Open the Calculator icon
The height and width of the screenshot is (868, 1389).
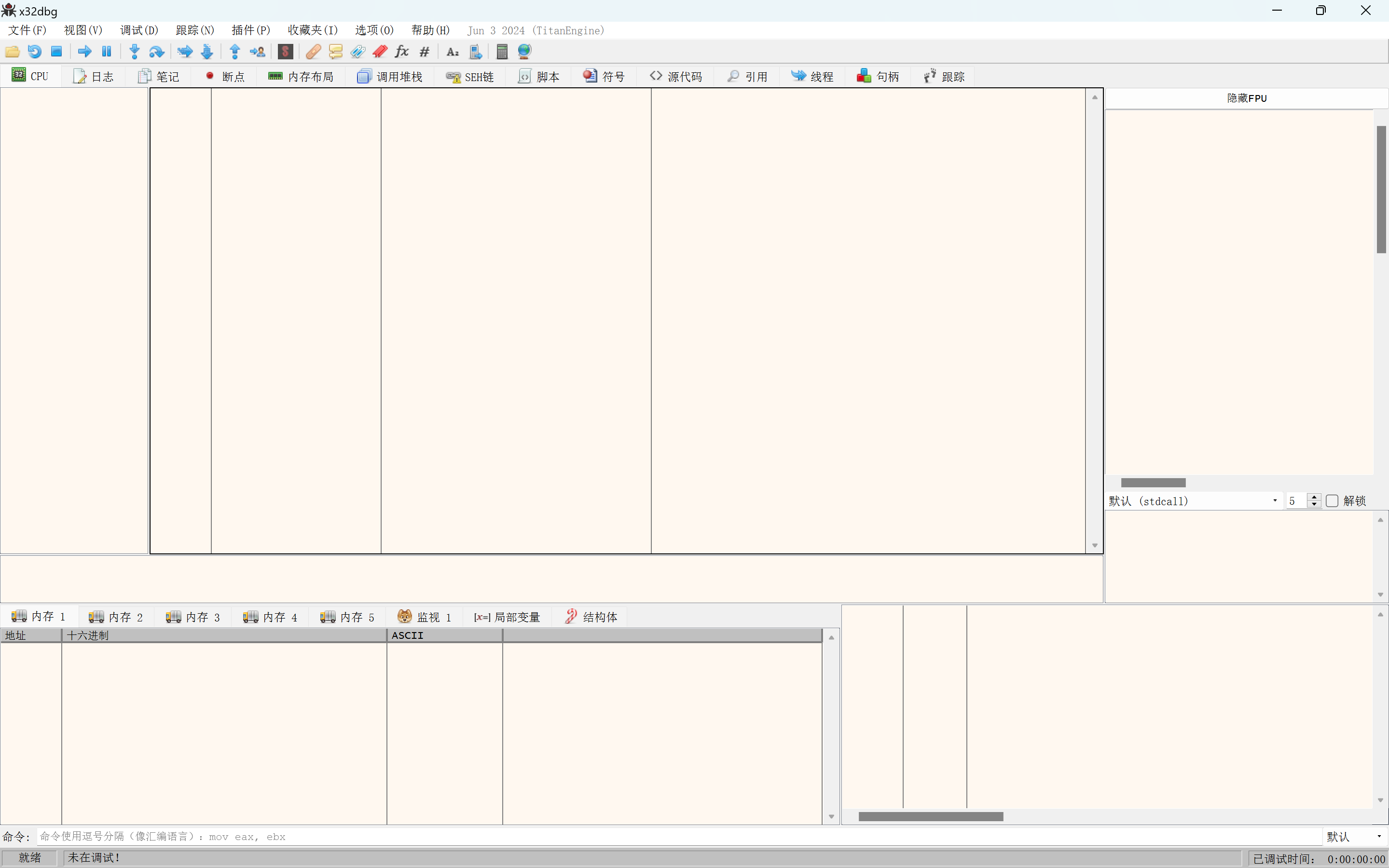(502, 52)
